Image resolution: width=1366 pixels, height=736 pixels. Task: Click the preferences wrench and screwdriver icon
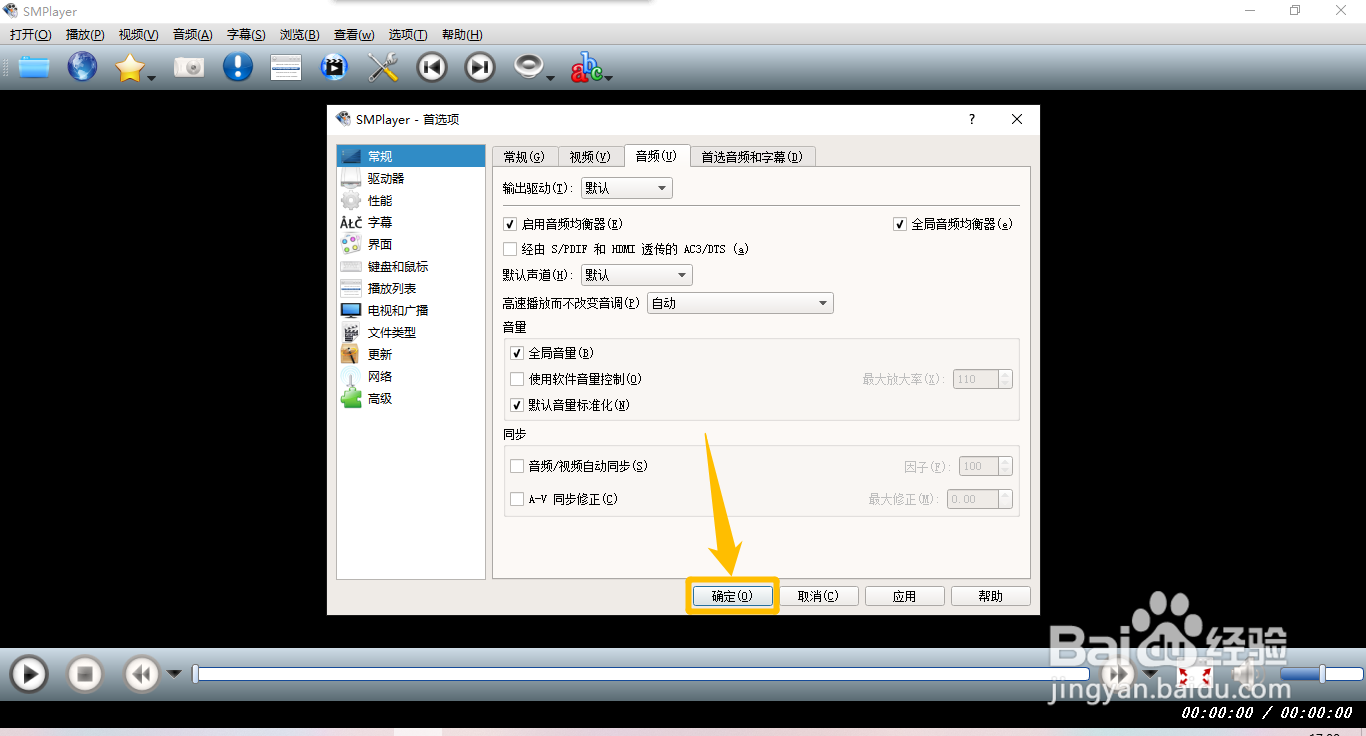[383, 67]
